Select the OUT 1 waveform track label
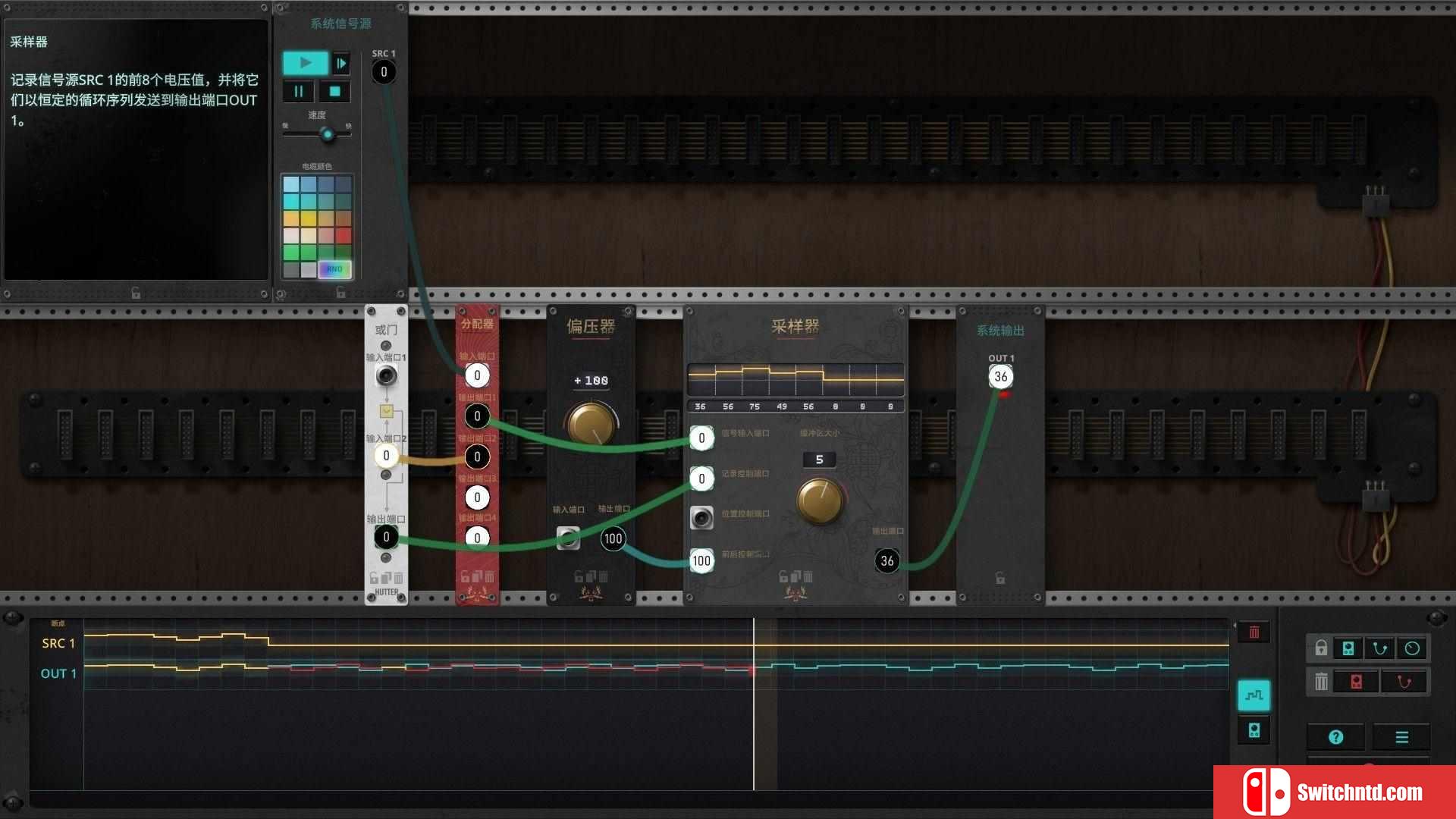 pyautogui.click(x=58, y=674)
